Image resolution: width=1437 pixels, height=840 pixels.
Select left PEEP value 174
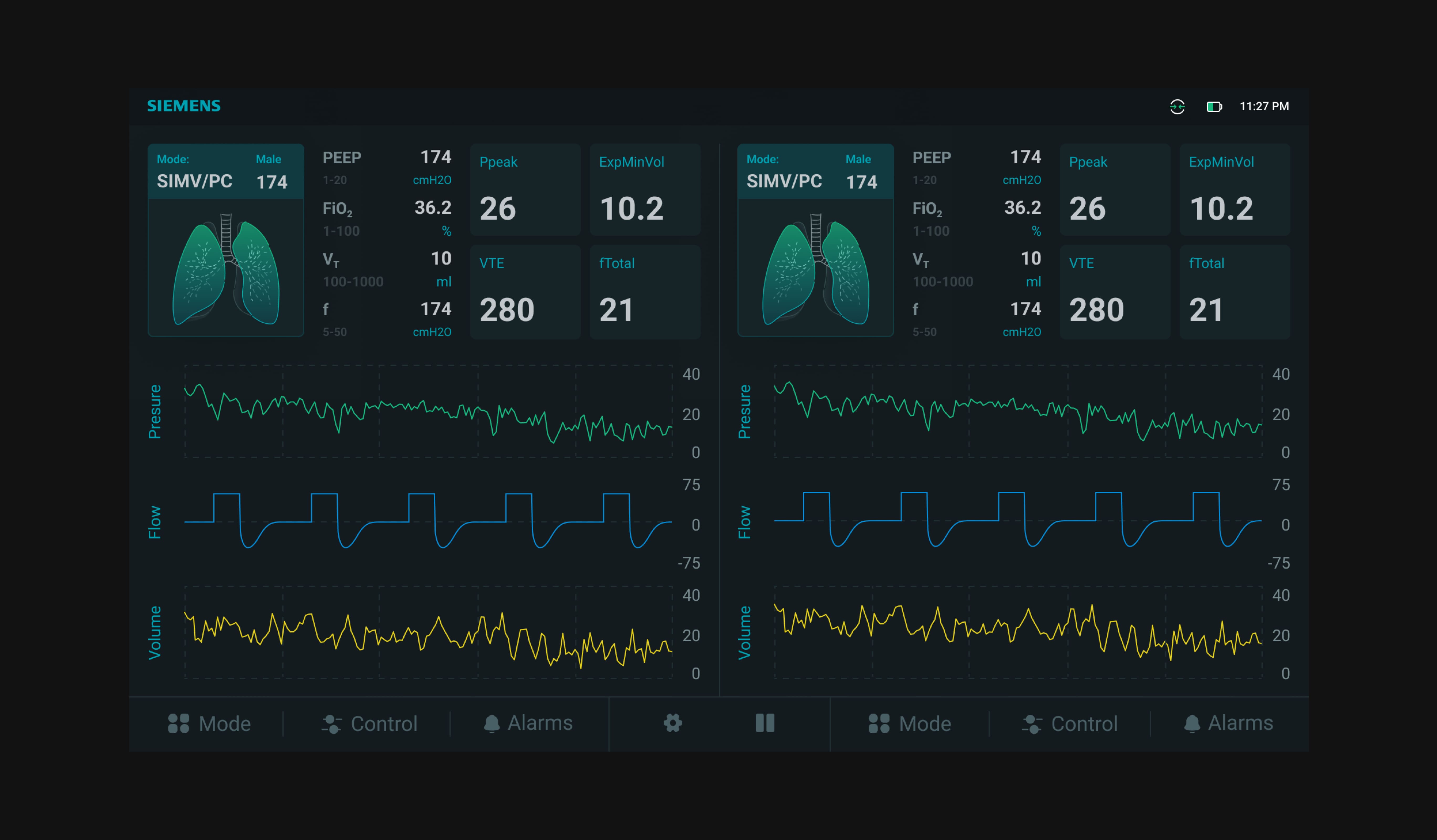[436, 157]
